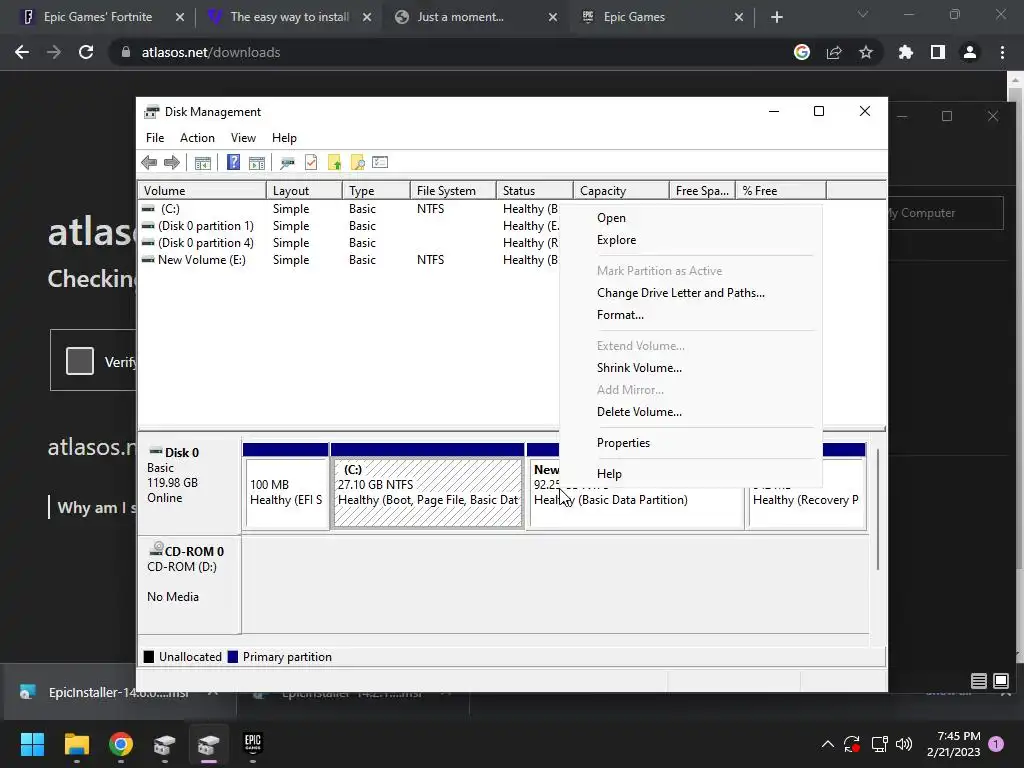
Task: Select the (C:) 27.10 GB NTFS partition block
Action: (428, 487)
